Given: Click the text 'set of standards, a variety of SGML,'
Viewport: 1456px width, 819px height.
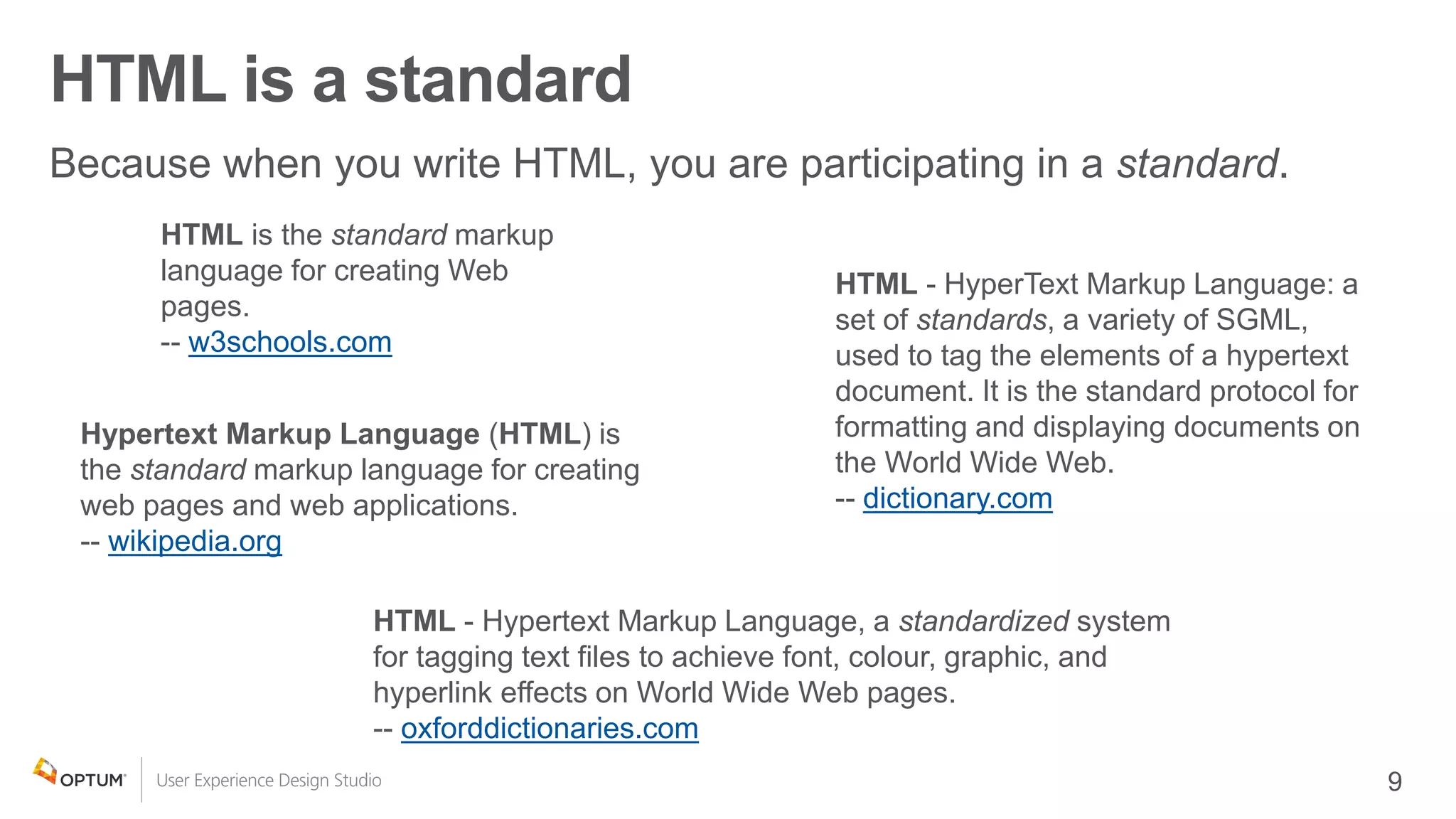Looking at the screenshot, I should (1071, 321).
